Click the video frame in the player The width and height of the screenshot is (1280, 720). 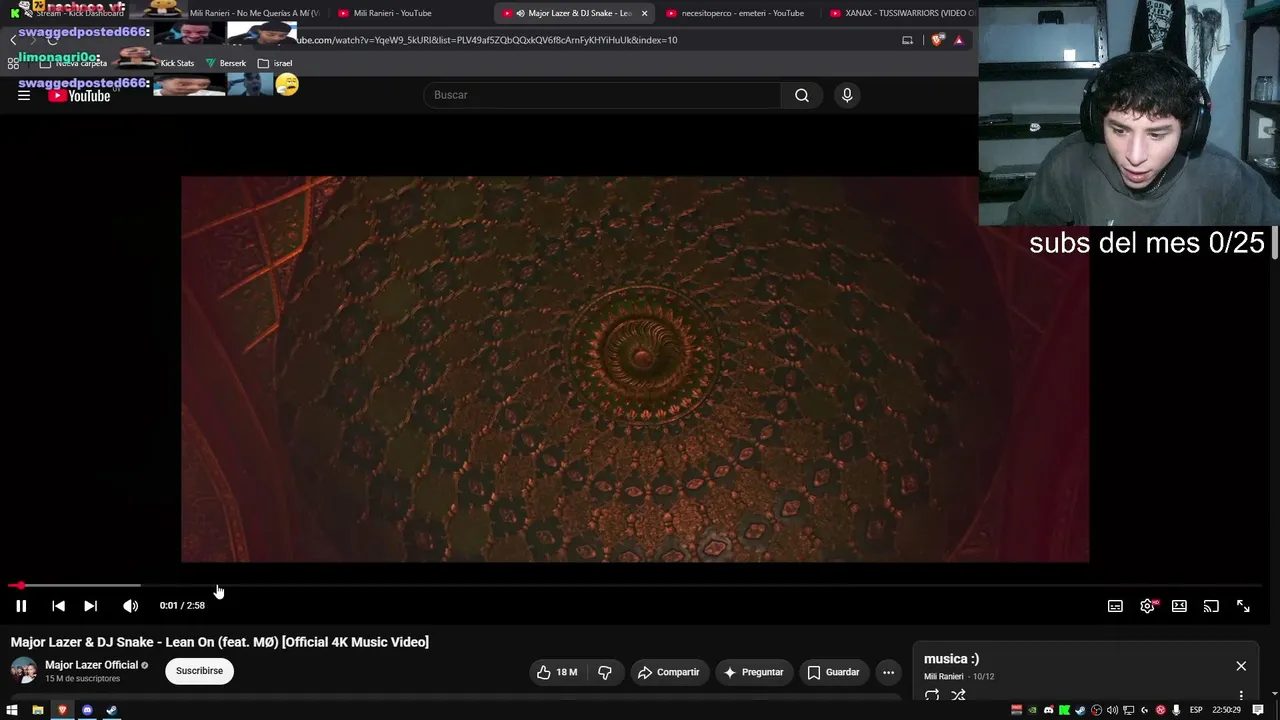635,369
